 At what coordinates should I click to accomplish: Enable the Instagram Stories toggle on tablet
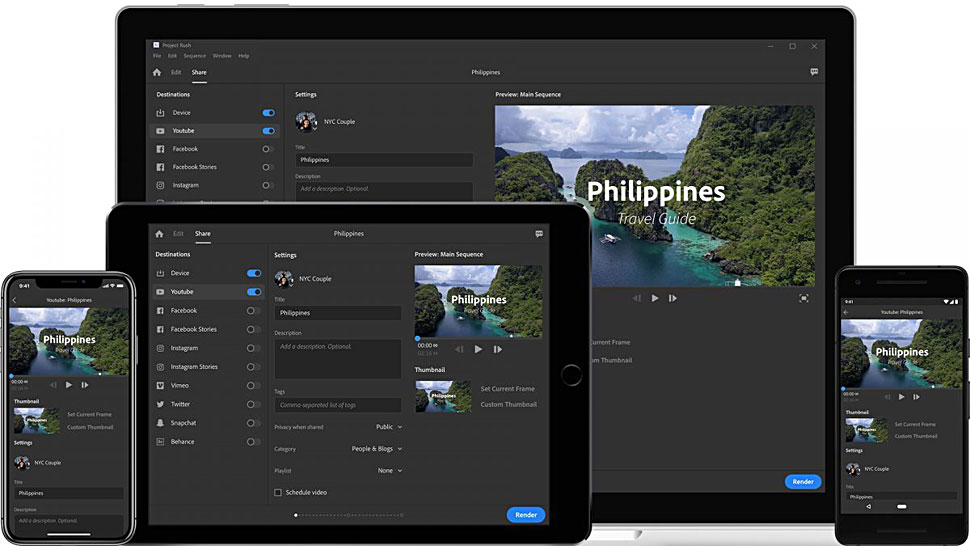(254, 367)
